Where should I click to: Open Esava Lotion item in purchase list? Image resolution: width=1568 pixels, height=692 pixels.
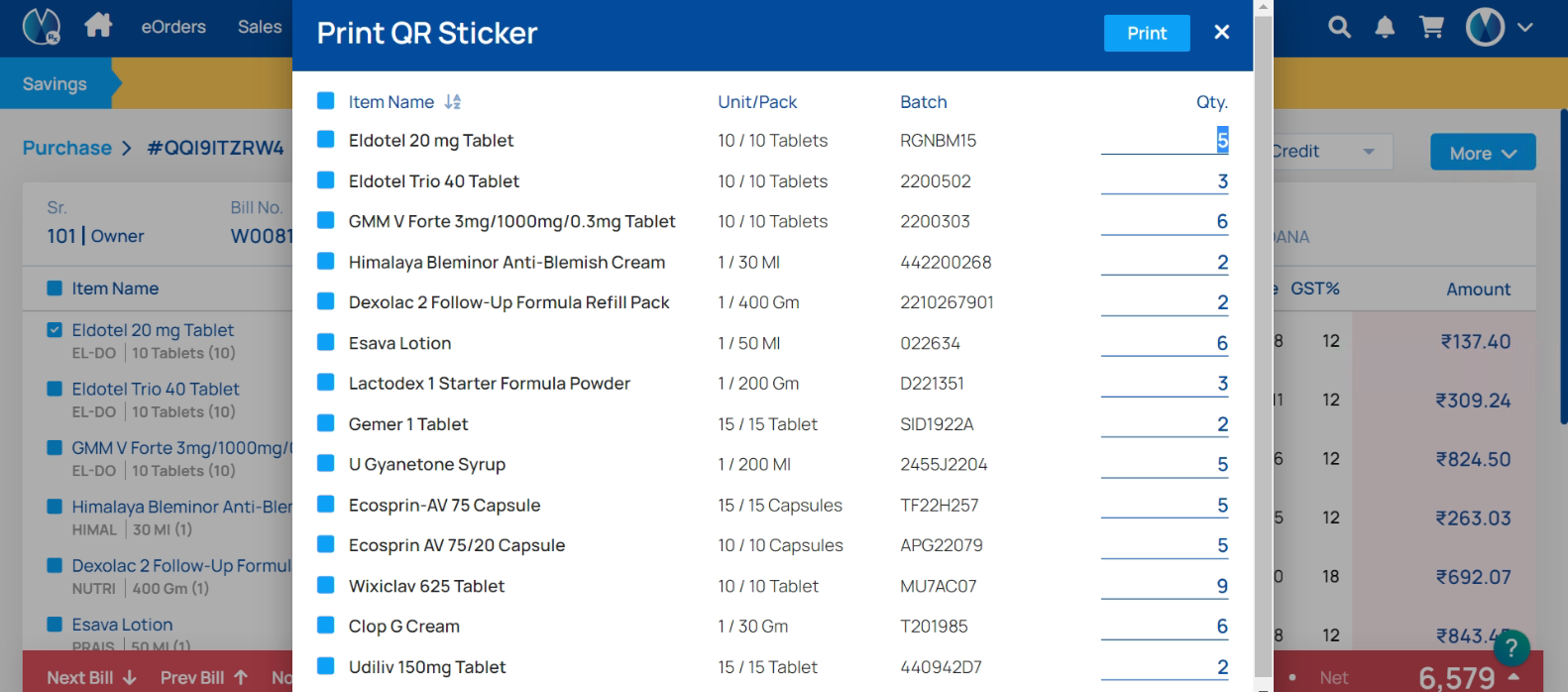[x=122, y=625]
